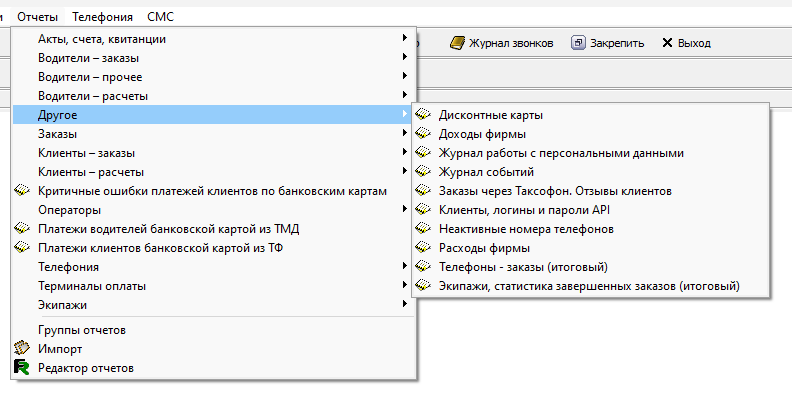Expand the Клиенты – заказы submenu arrow

pyautogui.click(x=405, y=152)
